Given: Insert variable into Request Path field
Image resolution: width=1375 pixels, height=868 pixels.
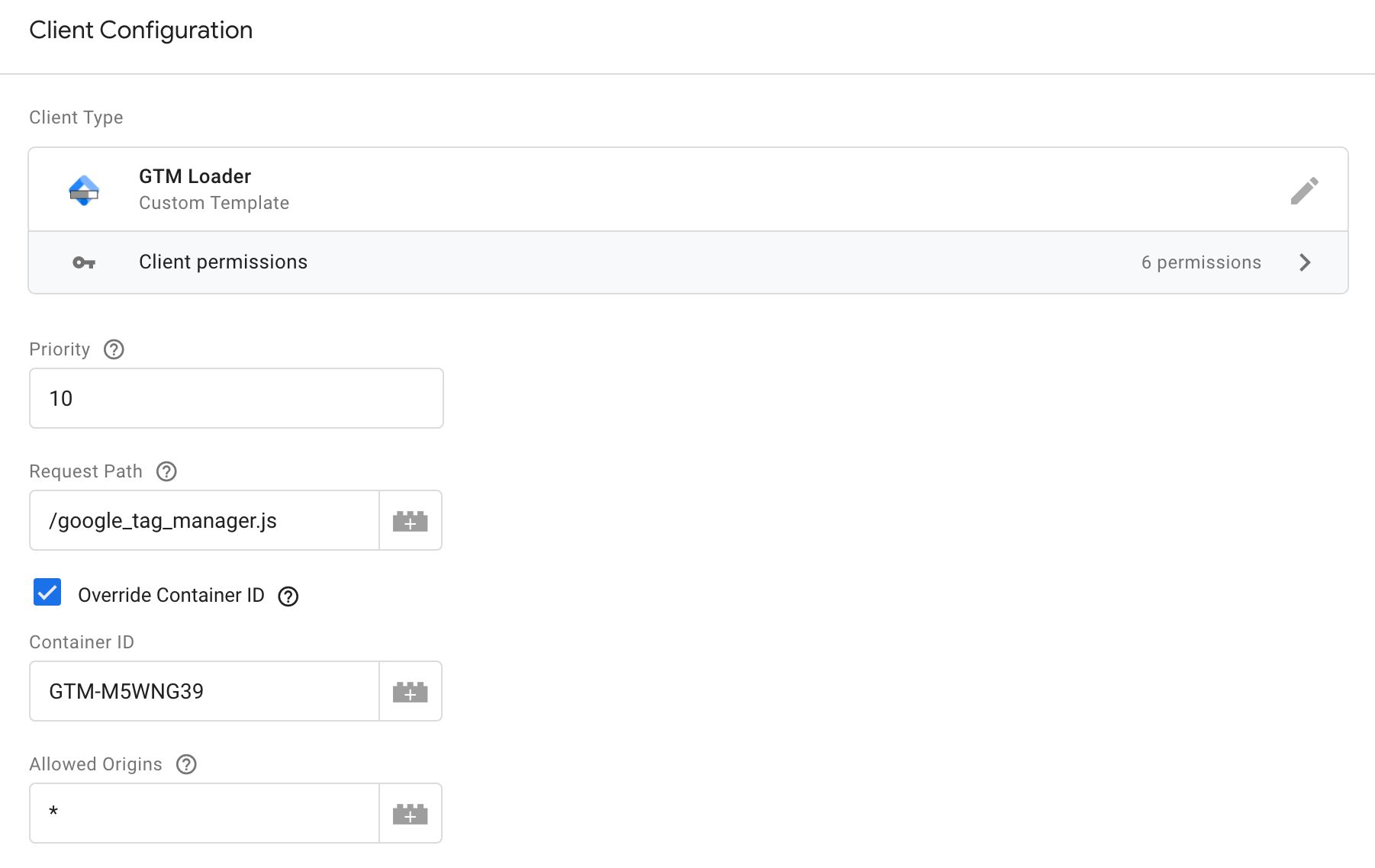Looking at the screenshot, I should [x=411, y=520].
